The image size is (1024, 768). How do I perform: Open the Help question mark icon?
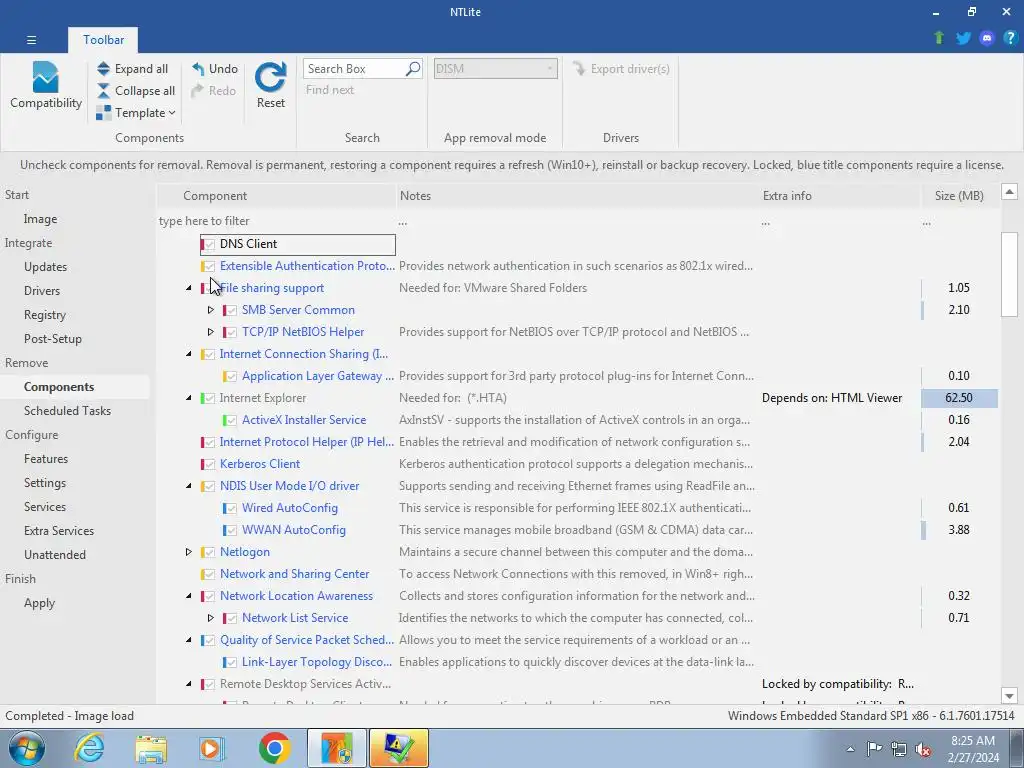coord(1010,38)
